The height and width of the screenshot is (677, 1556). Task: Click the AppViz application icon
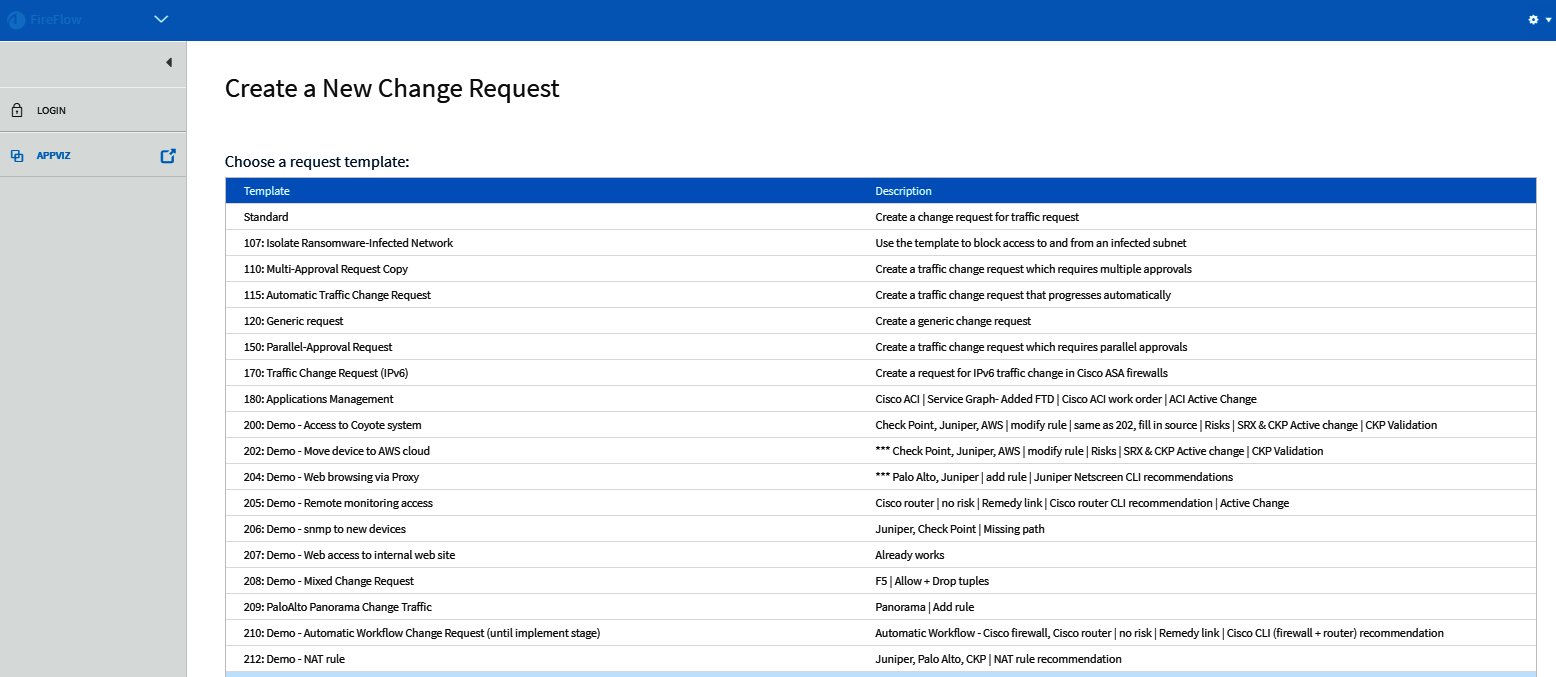tap(17, 156)
